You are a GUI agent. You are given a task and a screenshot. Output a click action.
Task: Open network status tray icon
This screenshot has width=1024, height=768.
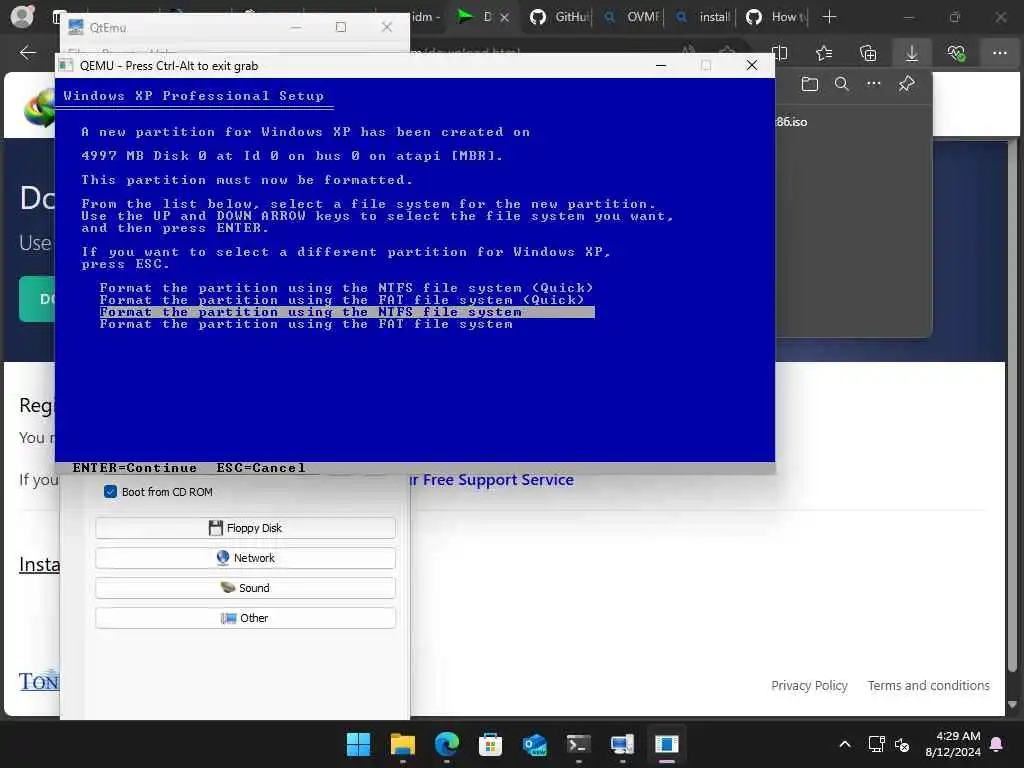pos(876,744)
